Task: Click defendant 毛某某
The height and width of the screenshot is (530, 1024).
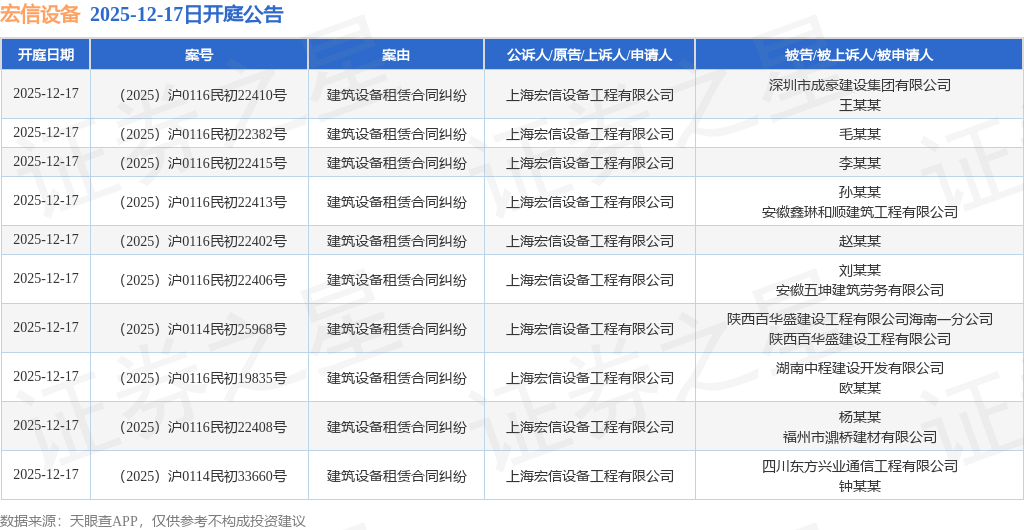Action: [859, 134]
